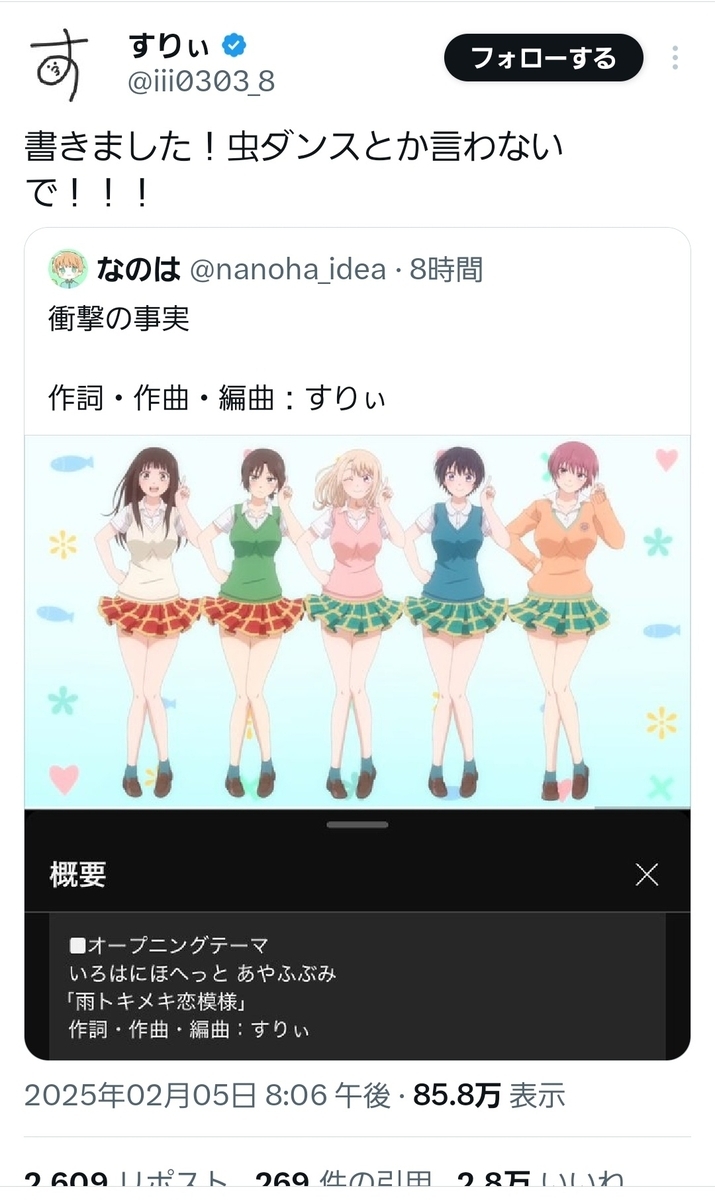This screenshot has height=1200, width=715.
Task: Open the anime girls image in quoted post
Action: [x=357, y=621]
